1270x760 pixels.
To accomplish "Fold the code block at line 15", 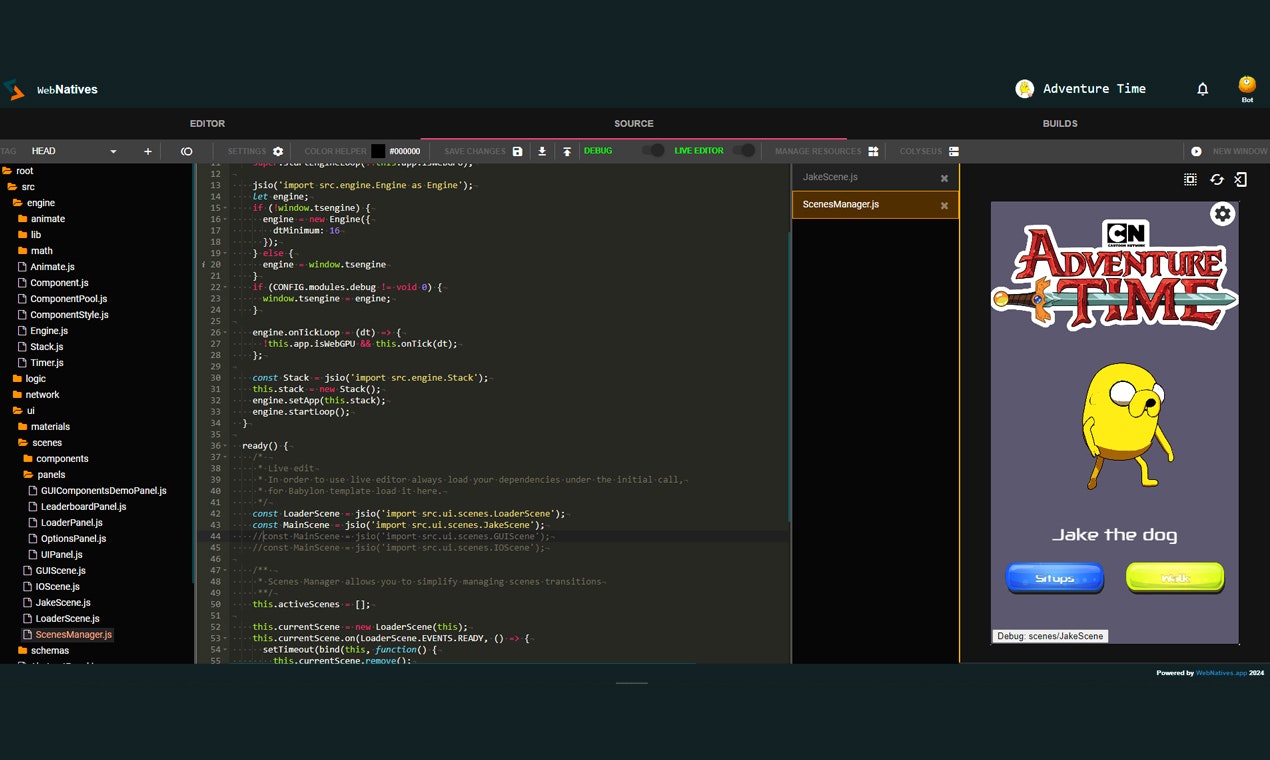I will coord(227,208).
